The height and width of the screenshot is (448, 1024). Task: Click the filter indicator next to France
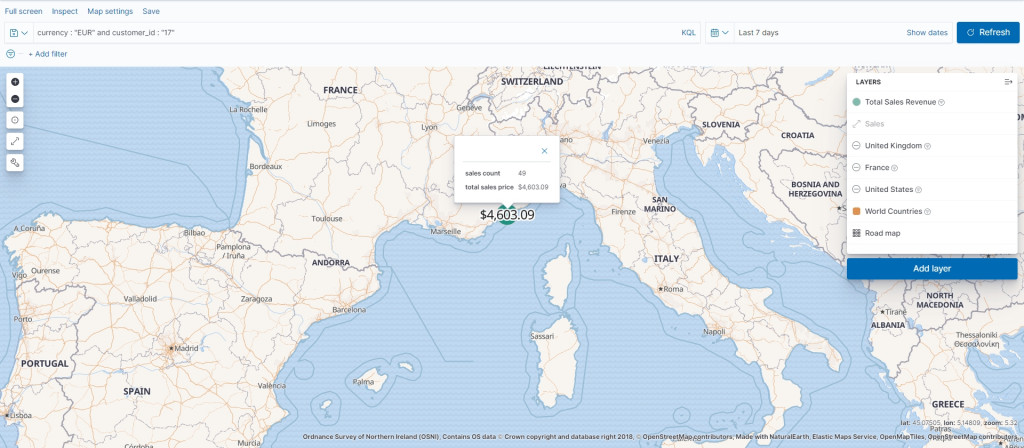coord(895,168)
